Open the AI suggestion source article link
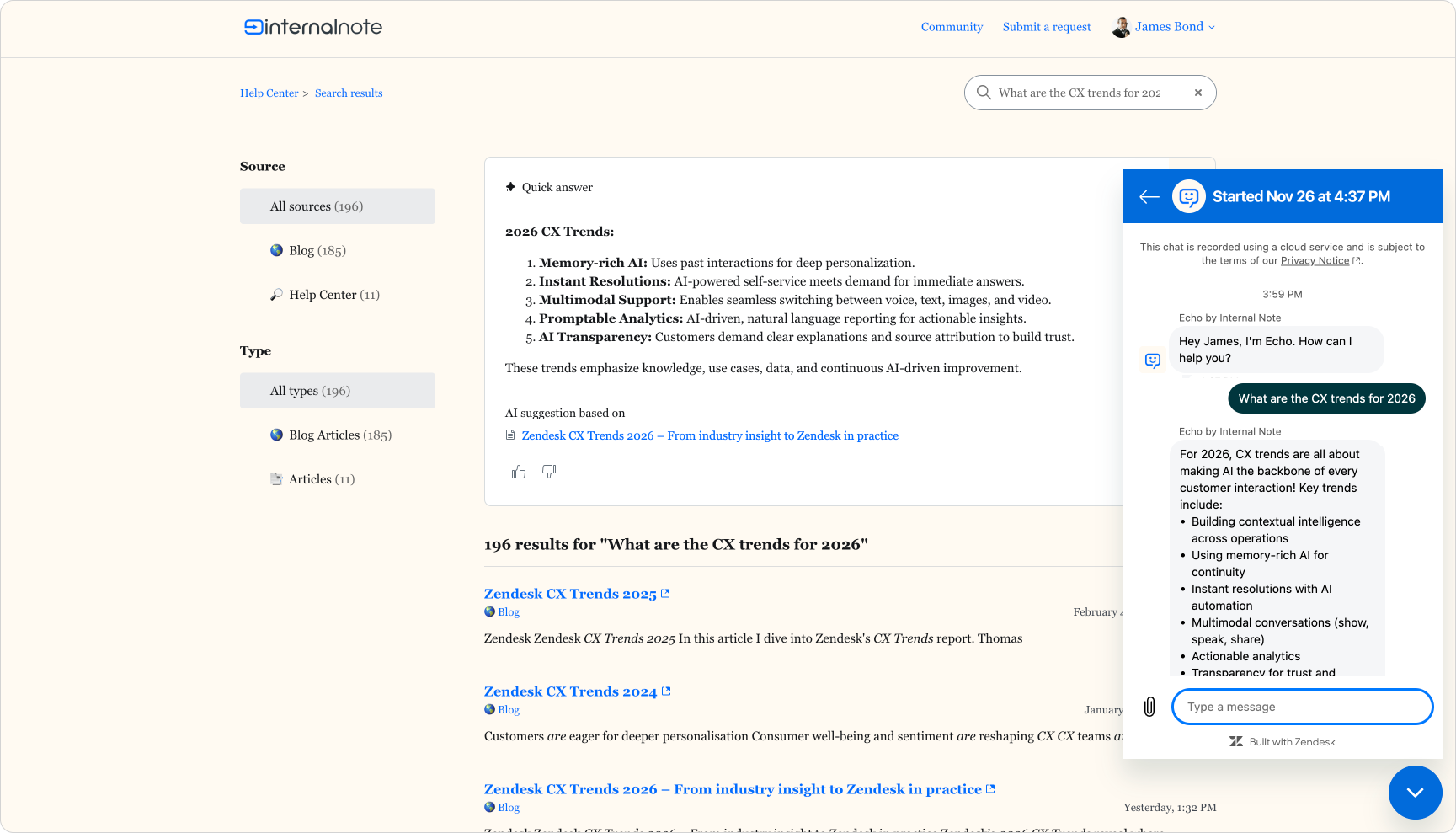The image size is (1456, 833). [710, 435]
